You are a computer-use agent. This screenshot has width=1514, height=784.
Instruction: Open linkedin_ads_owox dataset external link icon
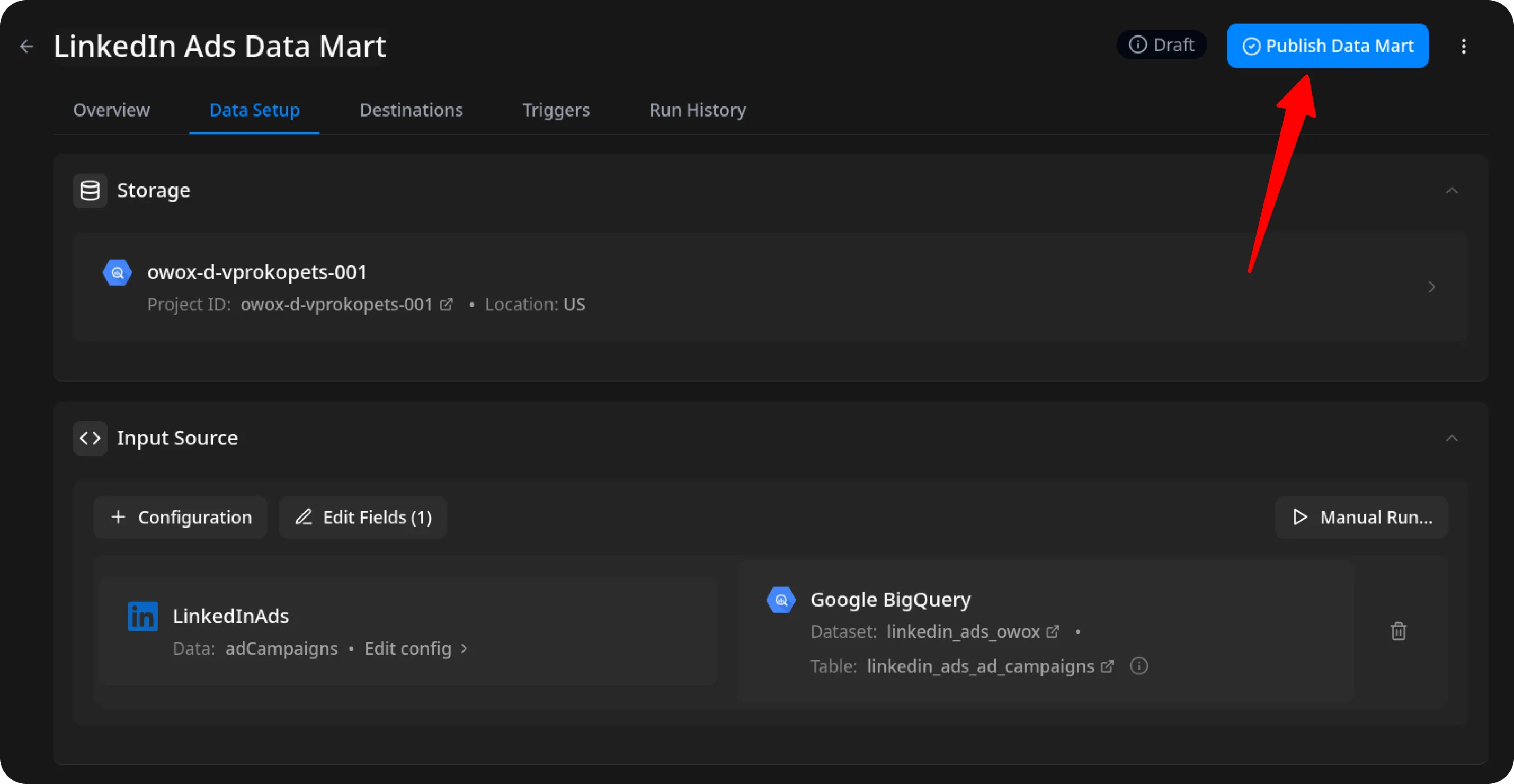pyautogui.click(x=1053, y=632)
